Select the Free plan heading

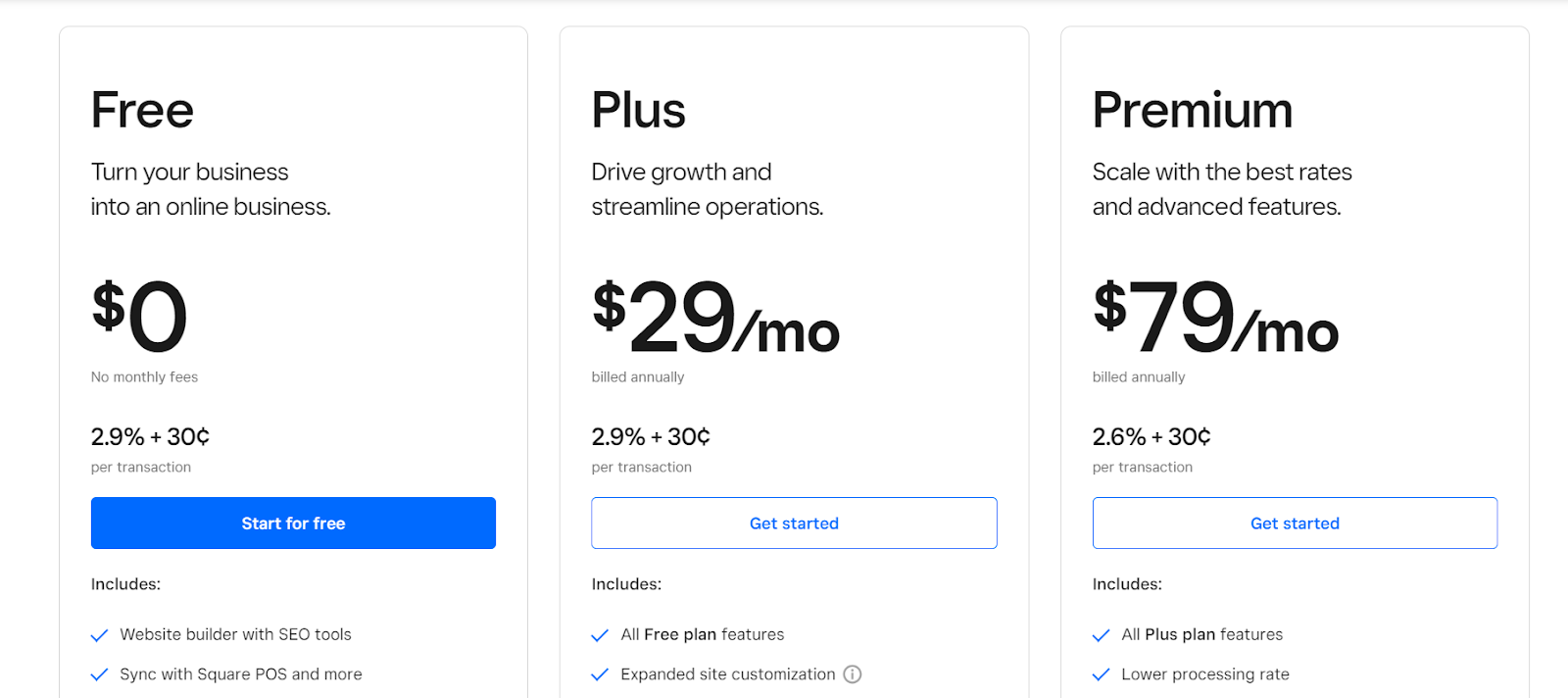point(142,110)
